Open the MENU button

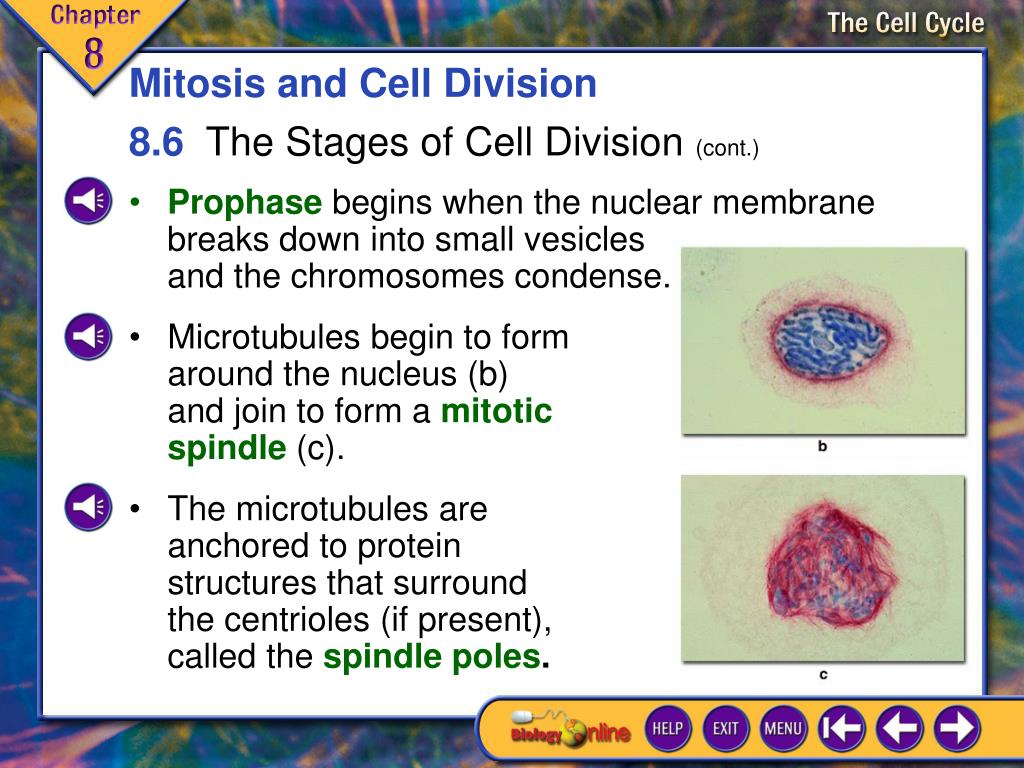[784, 728]
